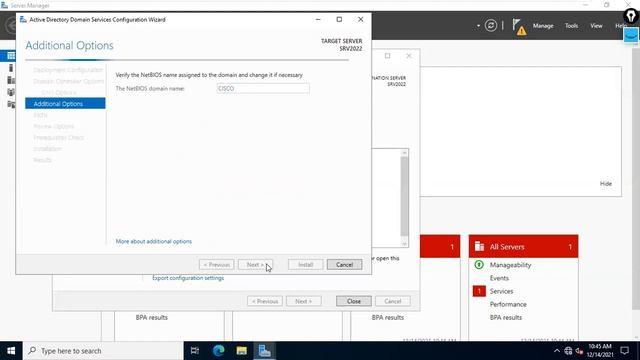Click the muted speaker tray icon
The width and height of the screenshot is (640, 360).
coord(579,351)
